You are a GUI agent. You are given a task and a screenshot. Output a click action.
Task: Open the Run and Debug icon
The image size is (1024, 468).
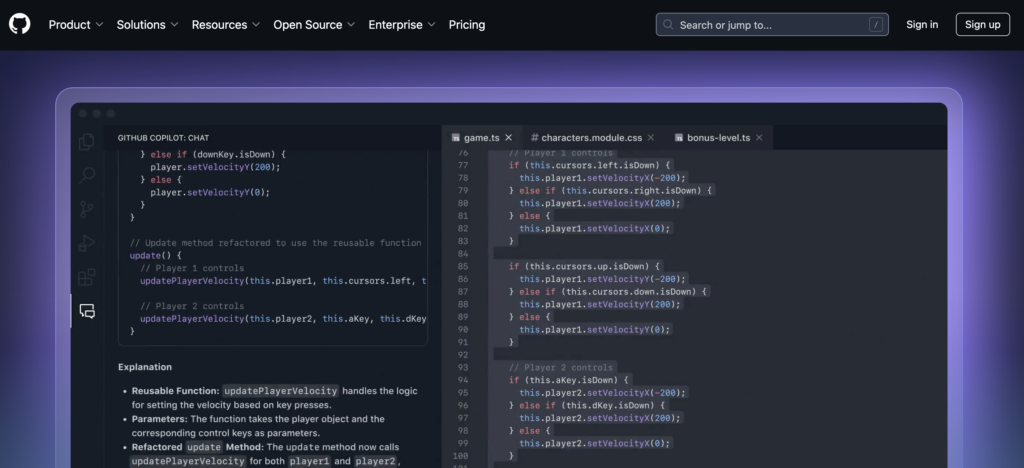(87, 243)
